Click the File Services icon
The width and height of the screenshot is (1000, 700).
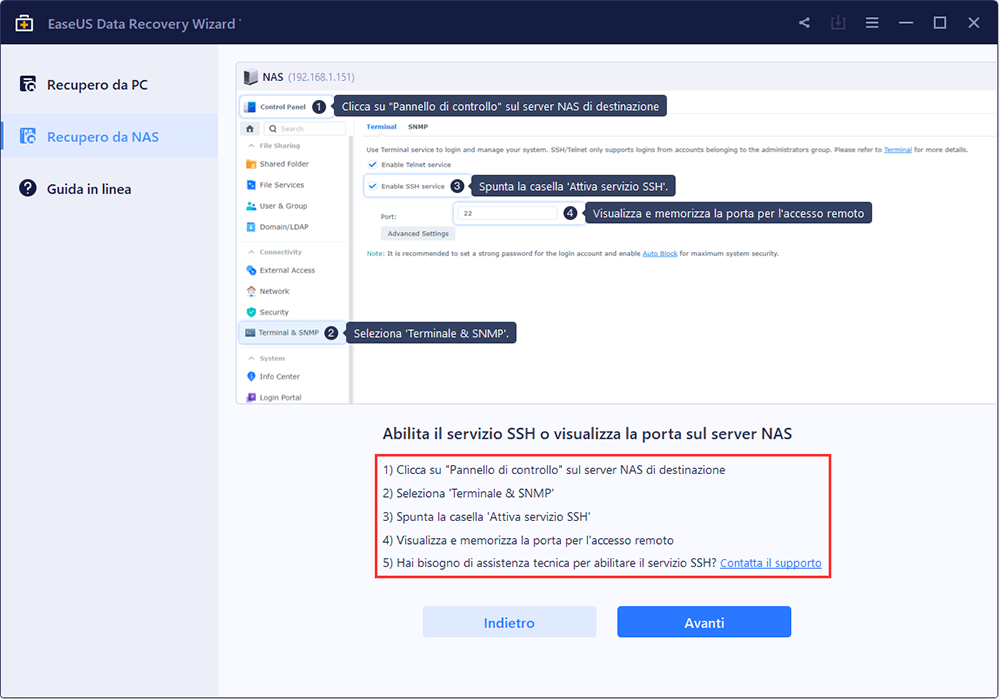251,185
